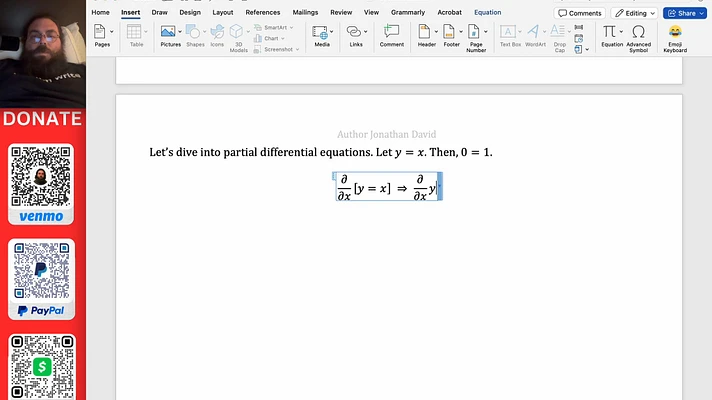Click the Venmo QR code

coord(41,177)
